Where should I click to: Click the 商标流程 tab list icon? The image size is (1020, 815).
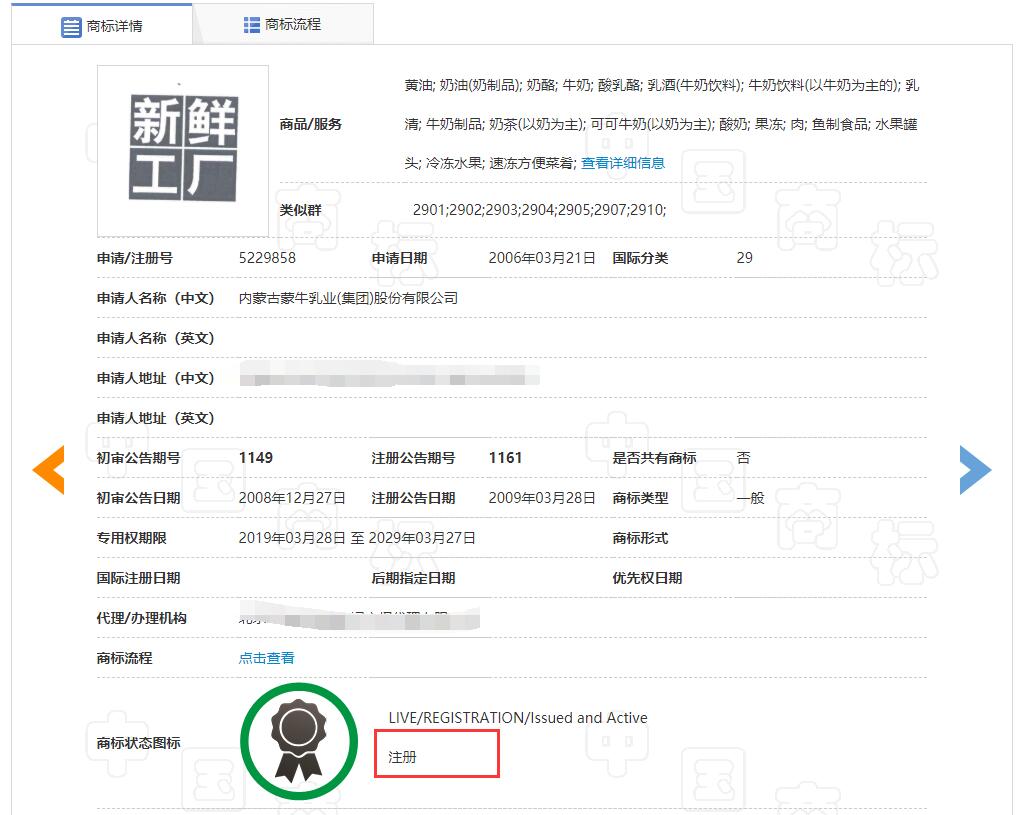pos(252,25)
